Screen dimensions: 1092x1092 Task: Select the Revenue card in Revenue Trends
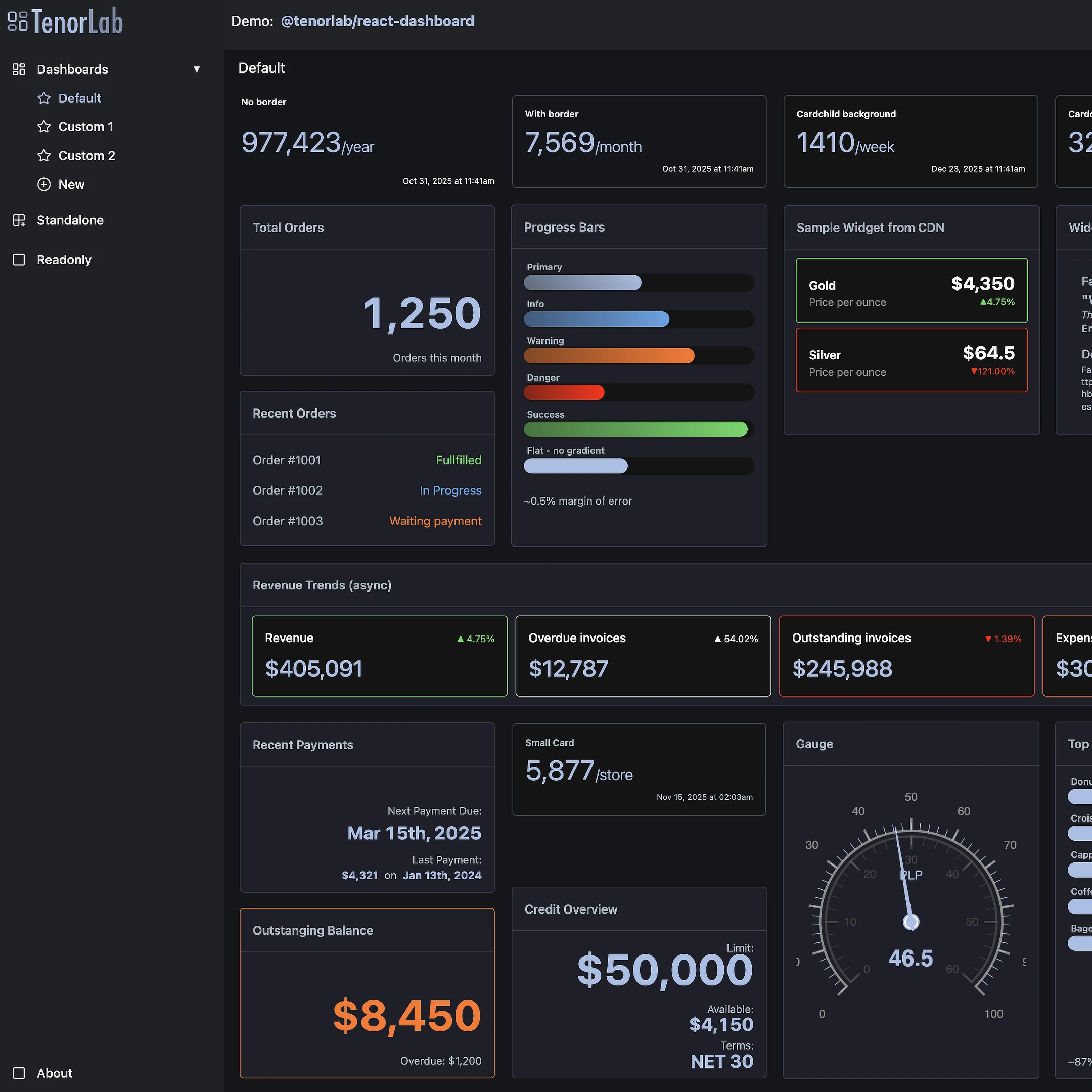(x=379, y=656)
